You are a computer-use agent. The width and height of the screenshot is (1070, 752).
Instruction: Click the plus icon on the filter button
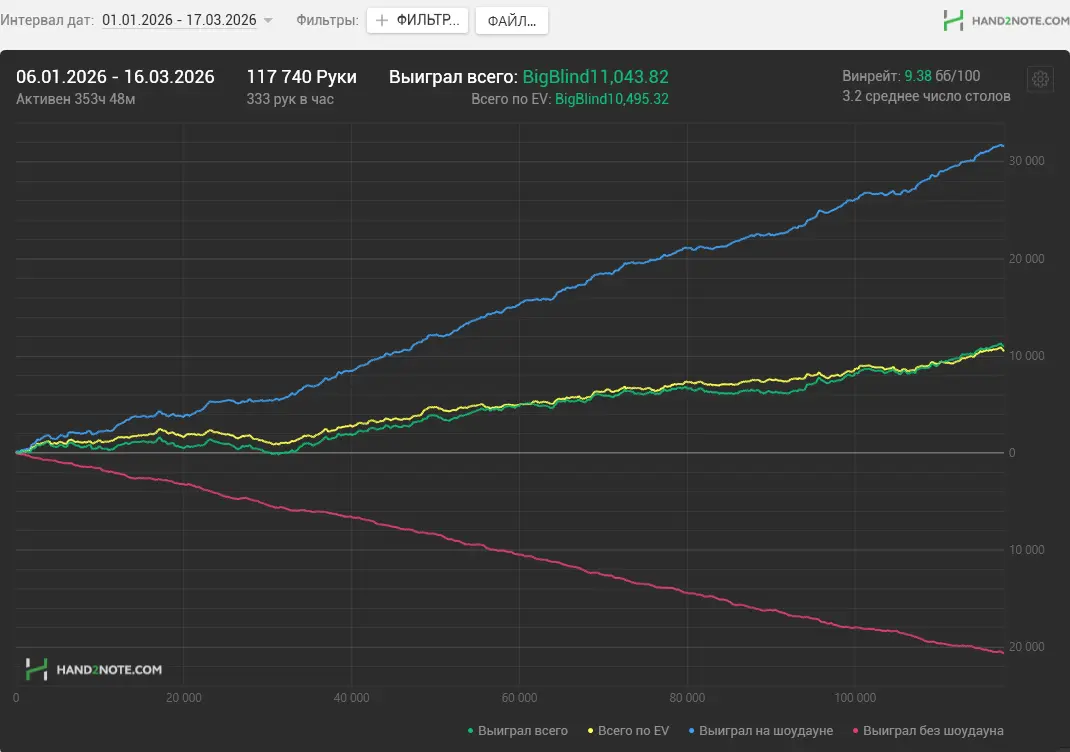382,20
